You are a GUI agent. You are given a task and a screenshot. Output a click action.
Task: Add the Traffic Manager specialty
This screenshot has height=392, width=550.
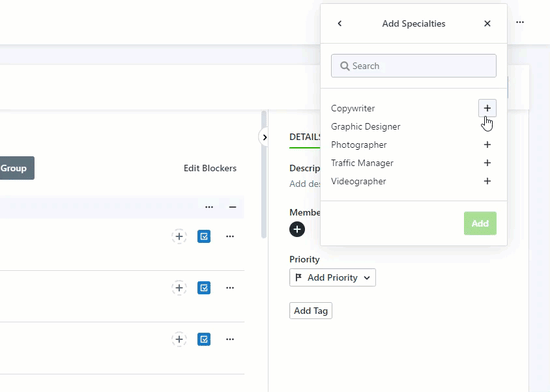click(x=487, y=163)
